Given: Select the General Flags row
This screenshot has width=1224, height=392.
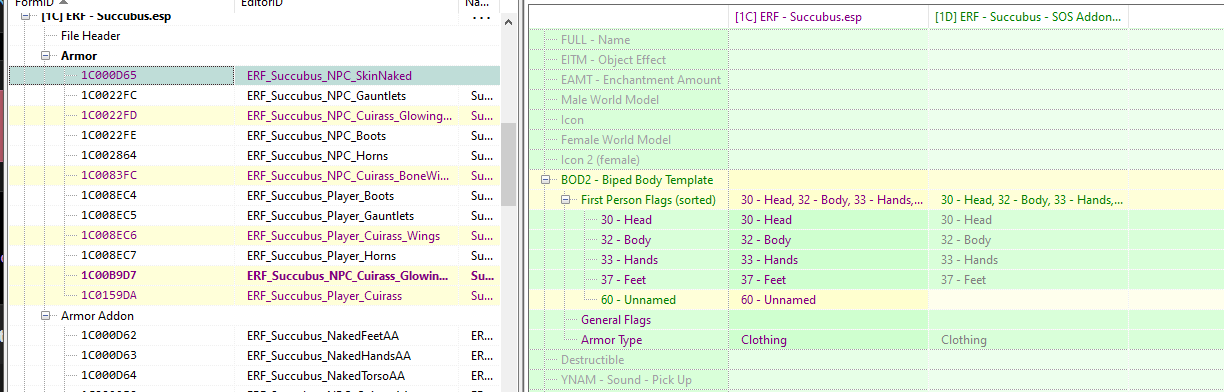Looking at the screenshot, I should pyautogui.click(x=615, y=320).
